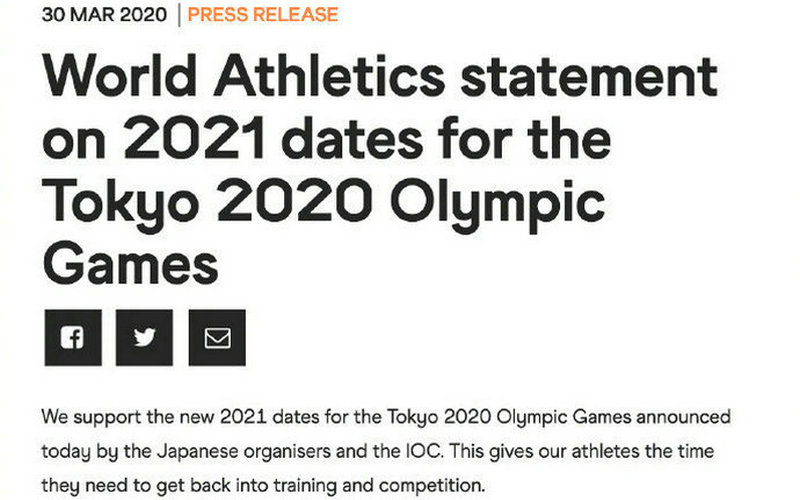This screenshot has height=500, width=800.
Task: Click the word "Games" ending the headline
Action: tap(130, 265)
